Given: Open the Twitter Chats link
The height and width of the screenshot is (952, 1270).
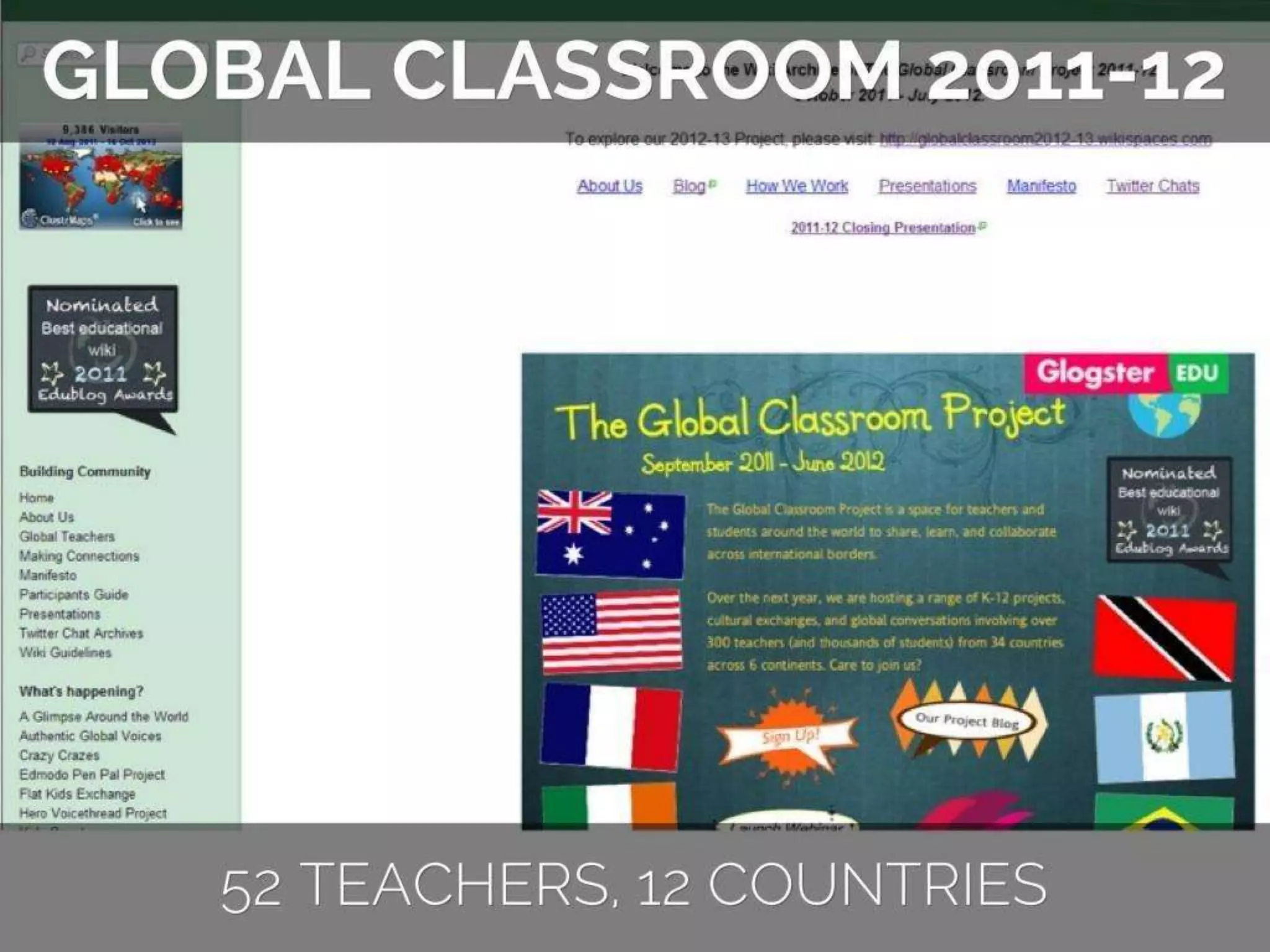Looking at the screenshot, I should coord(1153,186).
